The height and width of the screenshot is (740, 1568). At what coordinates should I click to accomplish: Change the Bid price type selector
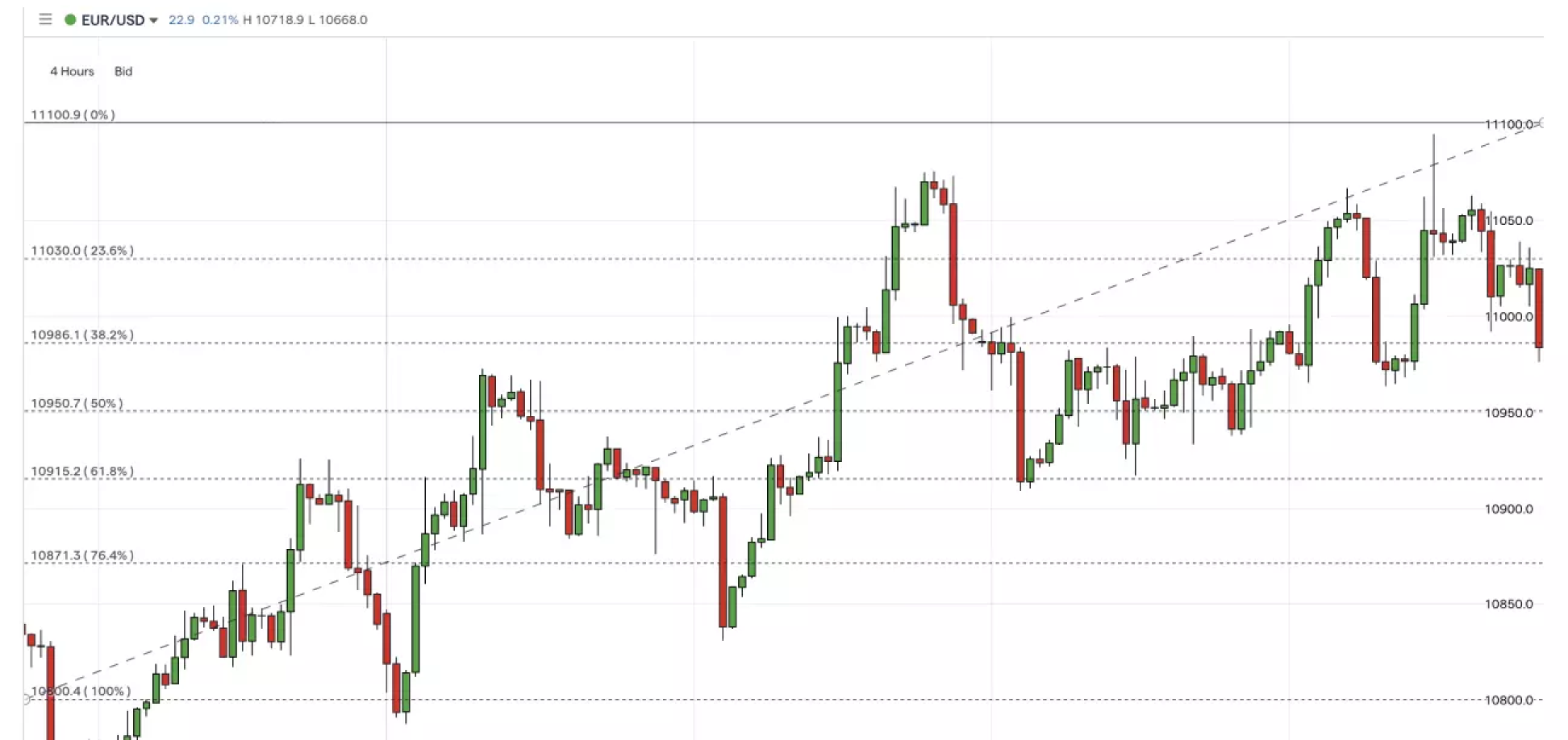pos(123,72)
